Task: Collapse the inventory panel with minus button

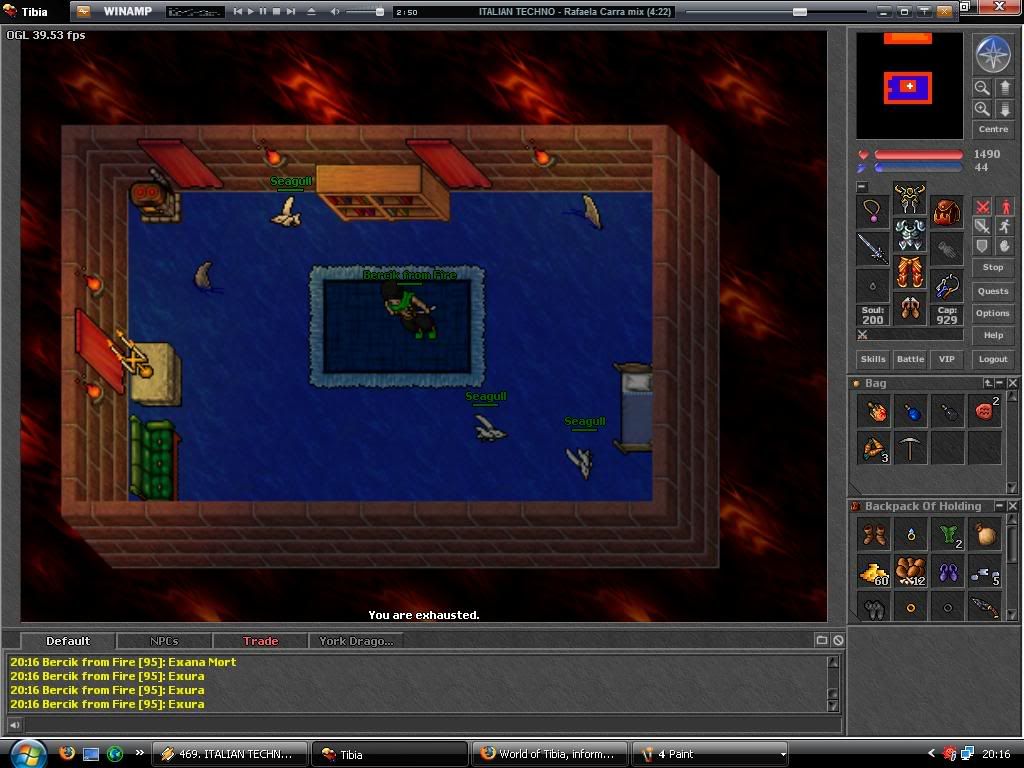Action: 862,187
